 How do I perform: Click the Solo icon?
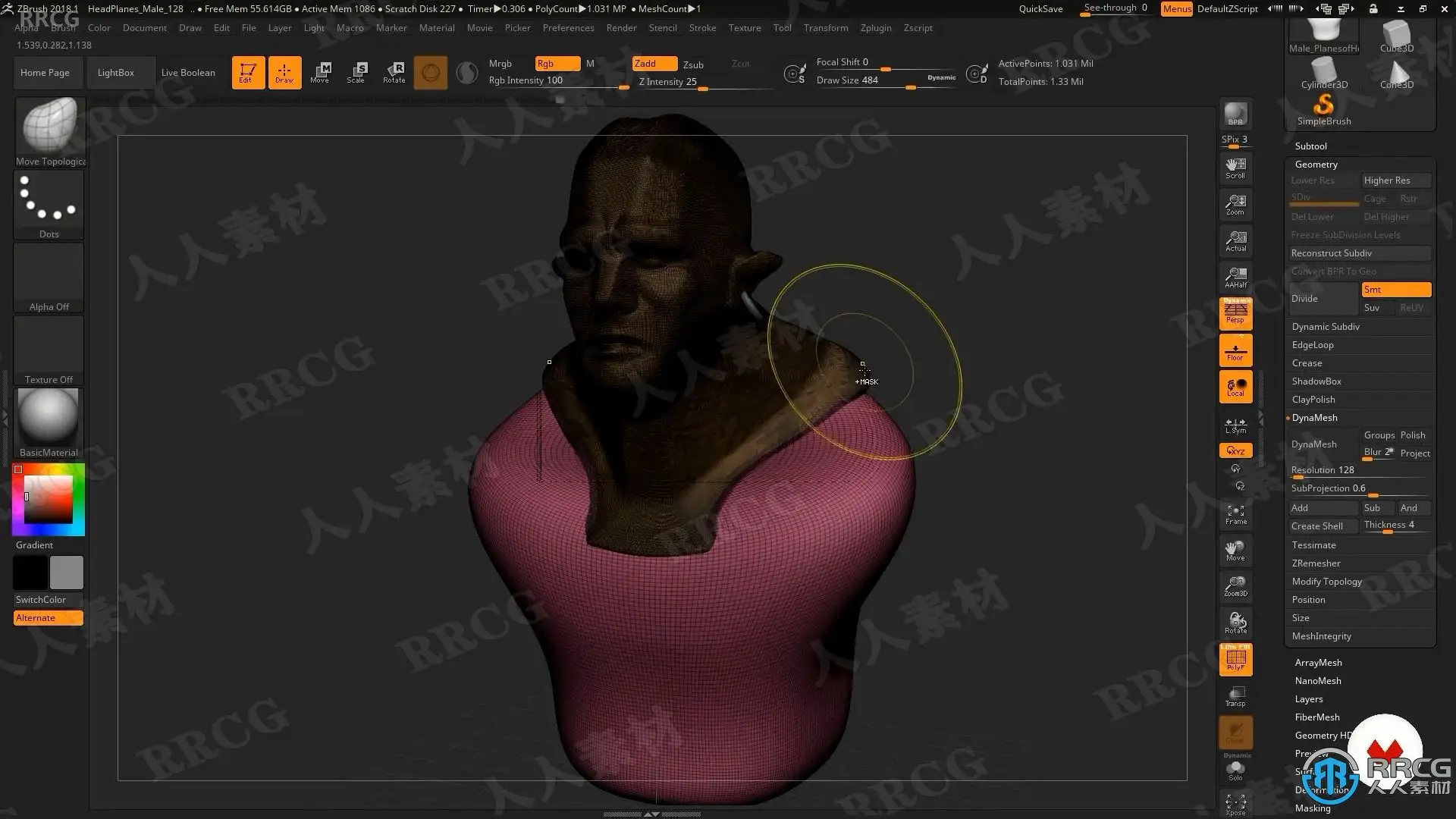coord(1235,770)
